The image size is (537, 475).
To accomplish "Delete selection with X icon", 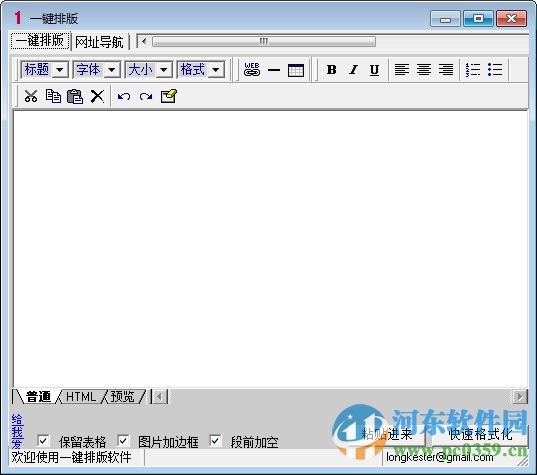I will tap(97, 96).
